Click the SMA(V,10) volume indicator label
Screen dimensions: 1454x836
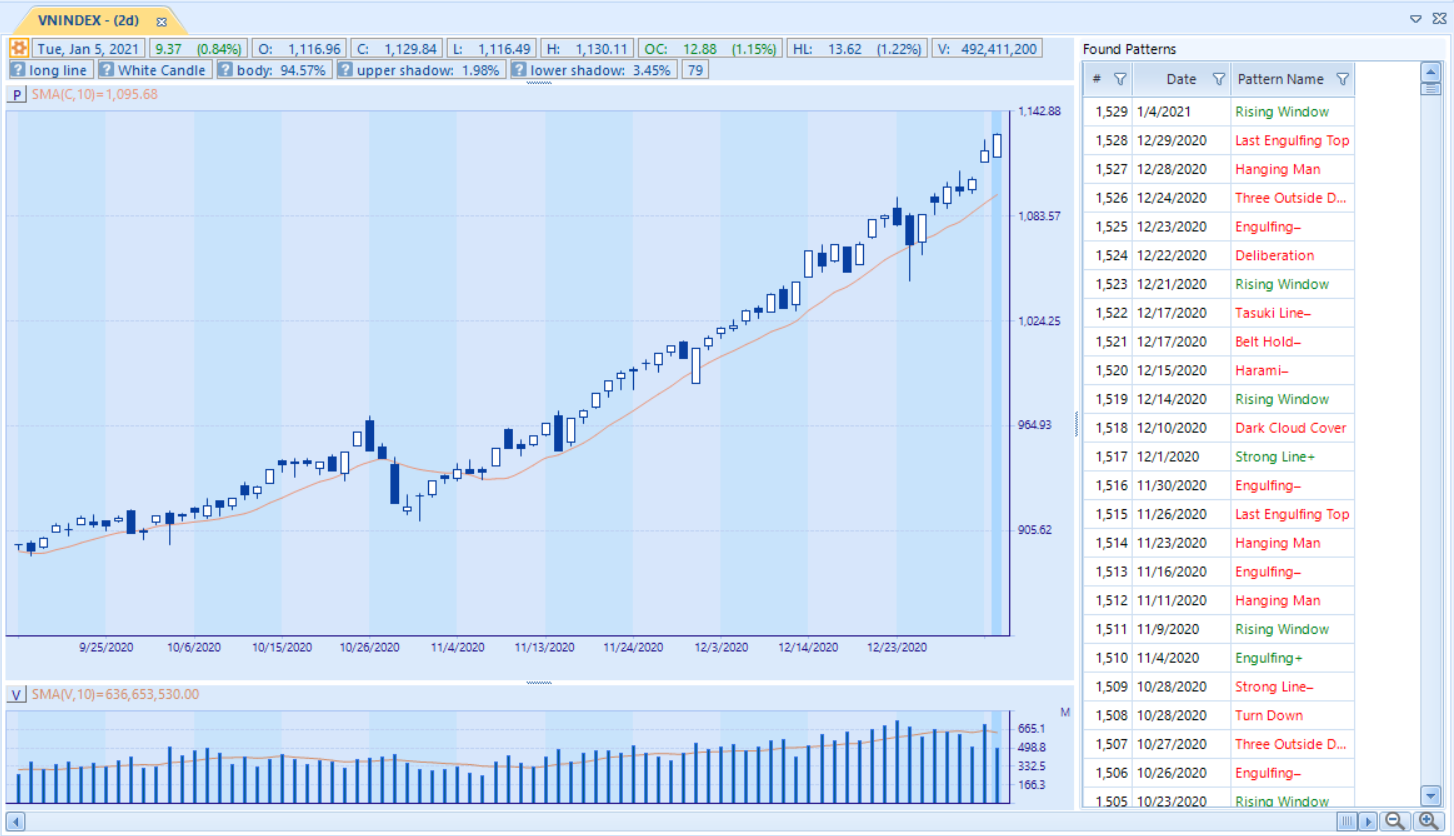115,694
